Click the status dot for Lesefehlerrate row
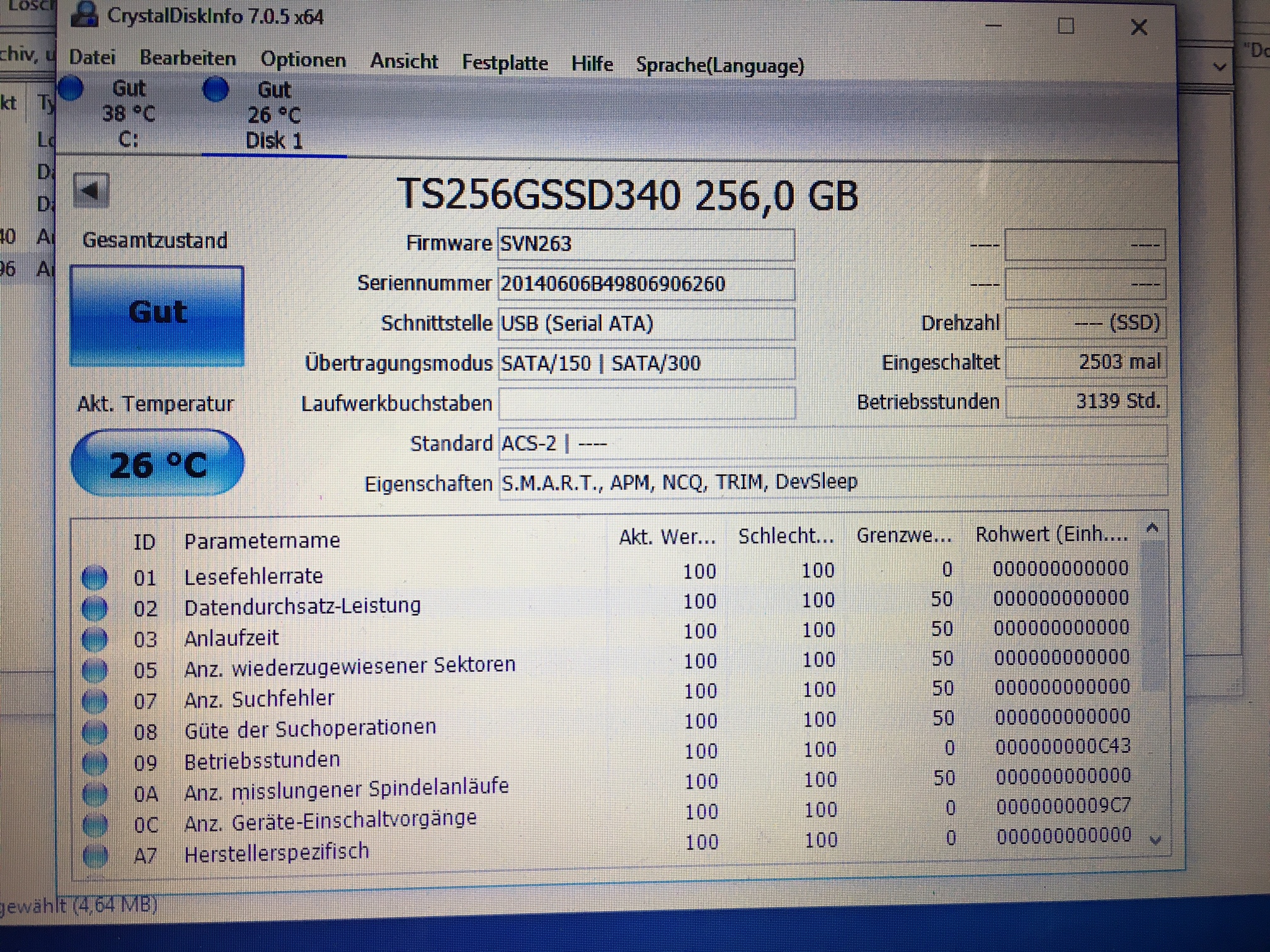This screenshot has height=952, width=1270. pyautogui.click(x=94, y=577)
